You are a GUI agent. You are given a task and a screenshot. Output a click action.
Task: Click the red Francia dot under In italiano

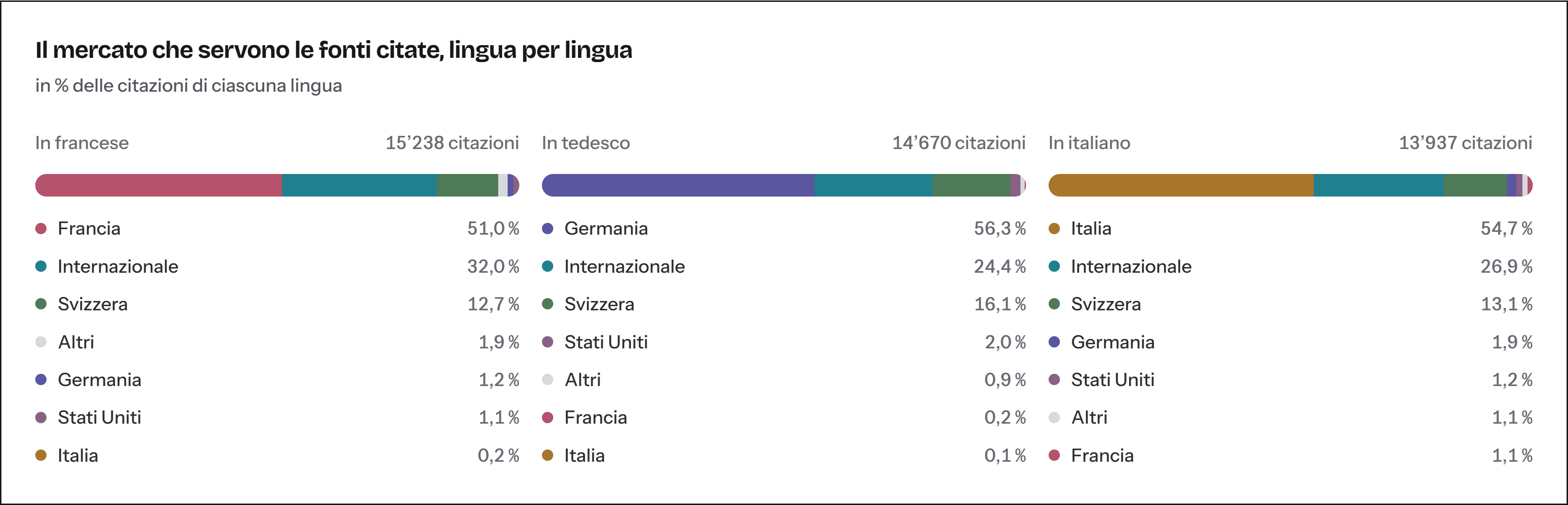[1054, 455]
